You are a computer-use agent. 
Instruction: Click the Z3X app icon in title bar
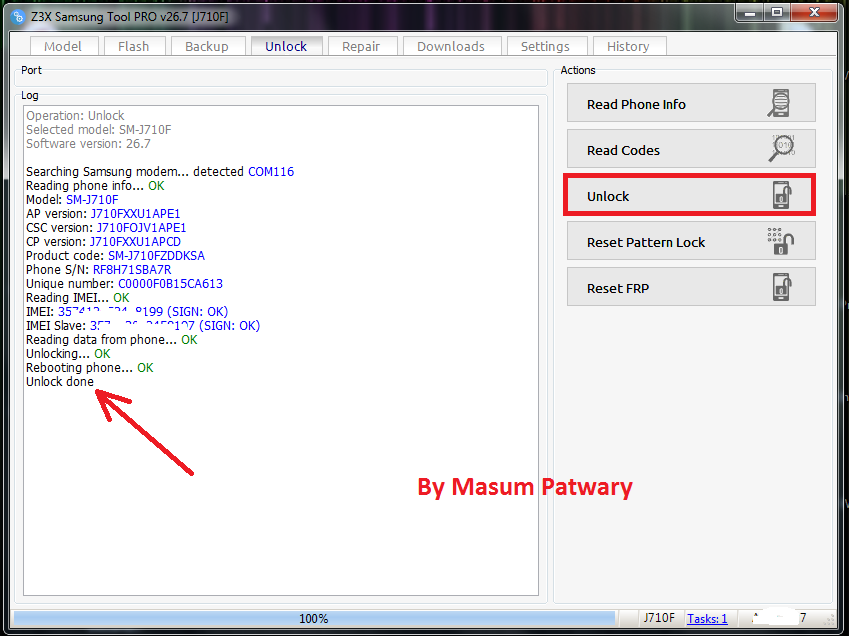18,17
